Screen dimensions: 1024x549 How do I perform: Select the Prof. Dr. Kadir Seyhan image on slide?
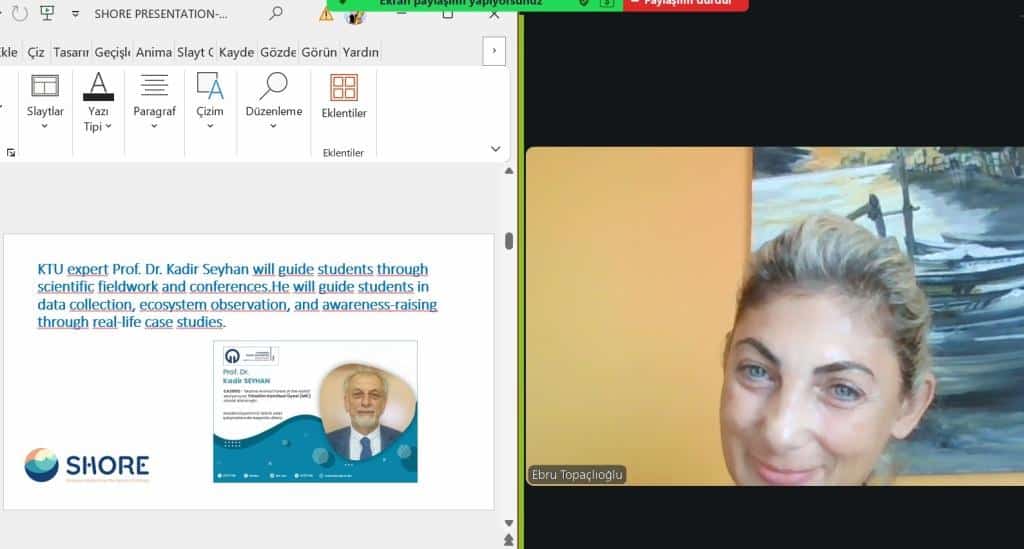(x=315, y=411)
